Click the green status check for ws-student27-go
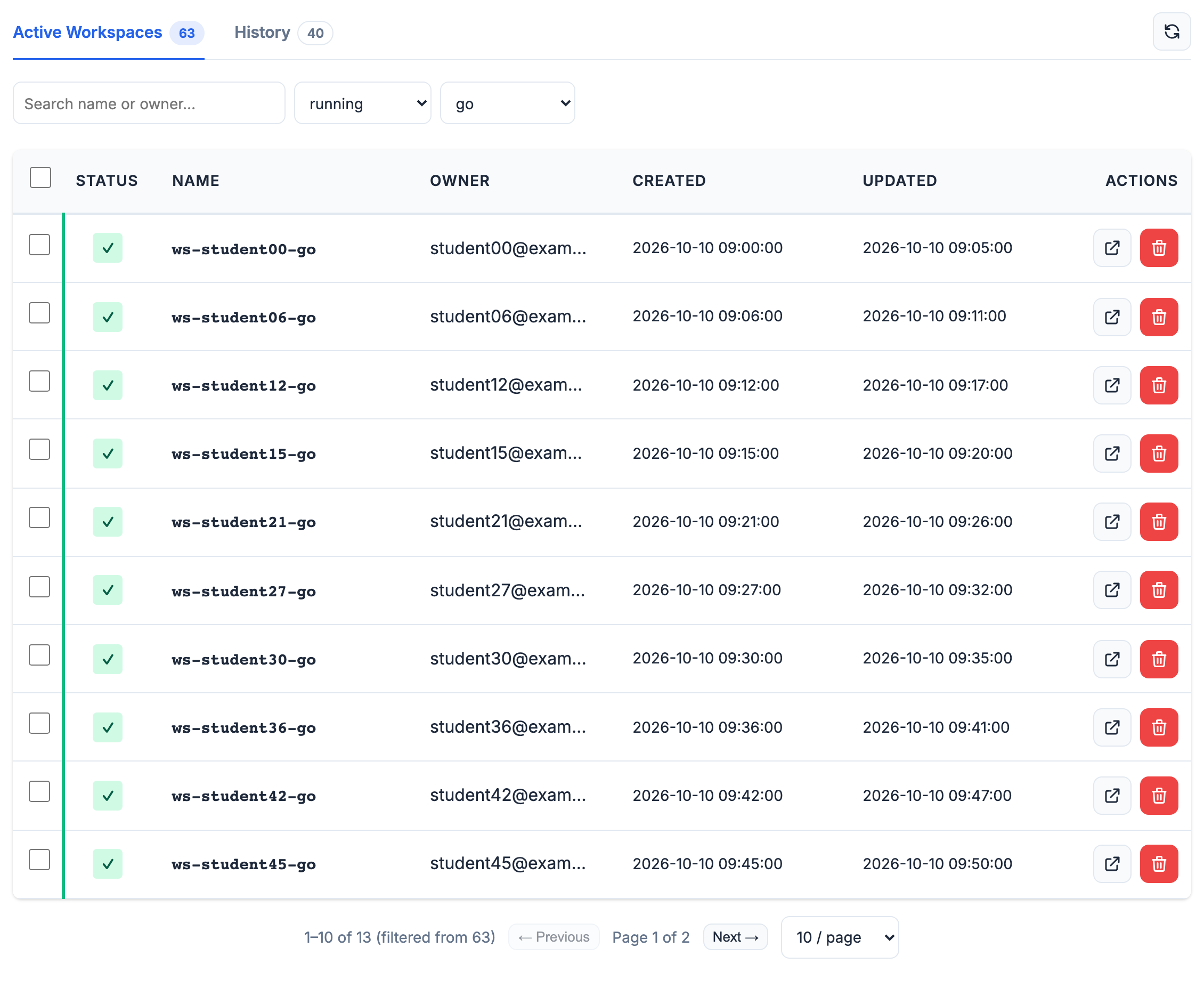The height and width of the screenshot is (988, 1204). [108, 590]
